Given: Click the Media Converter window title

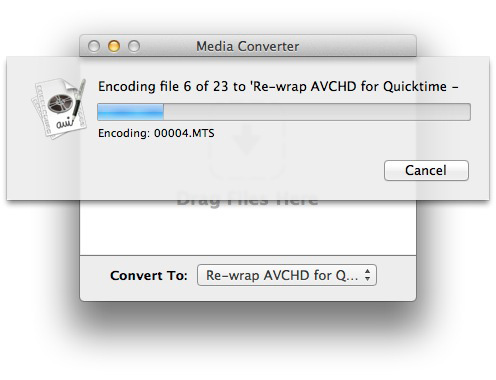Looking at the screenshot, I should pyautogui.click(x=247, y=46).
